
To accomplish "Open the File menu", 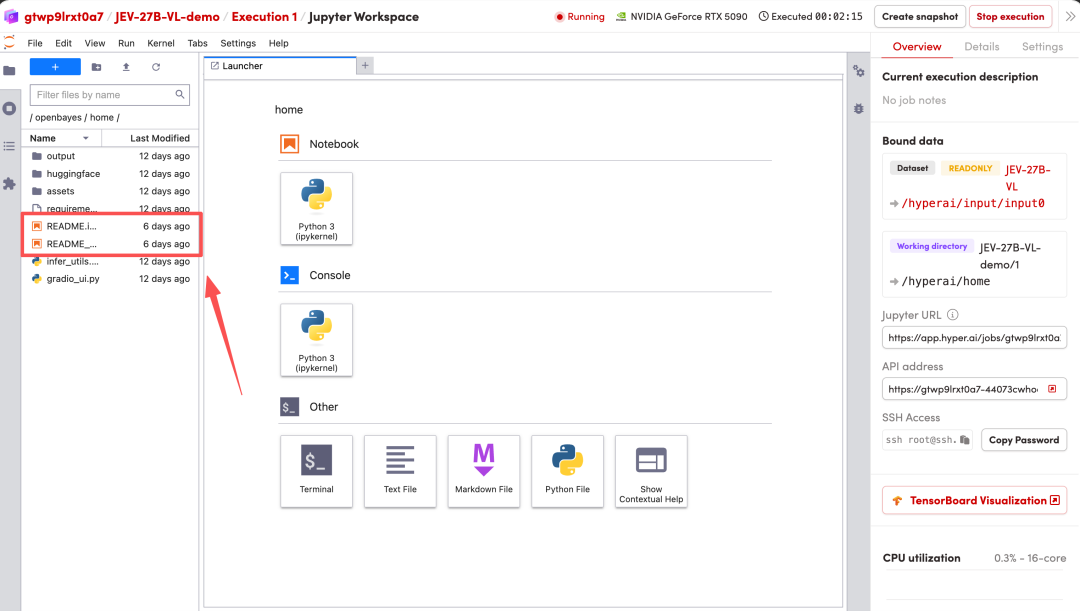I will 35,43.
